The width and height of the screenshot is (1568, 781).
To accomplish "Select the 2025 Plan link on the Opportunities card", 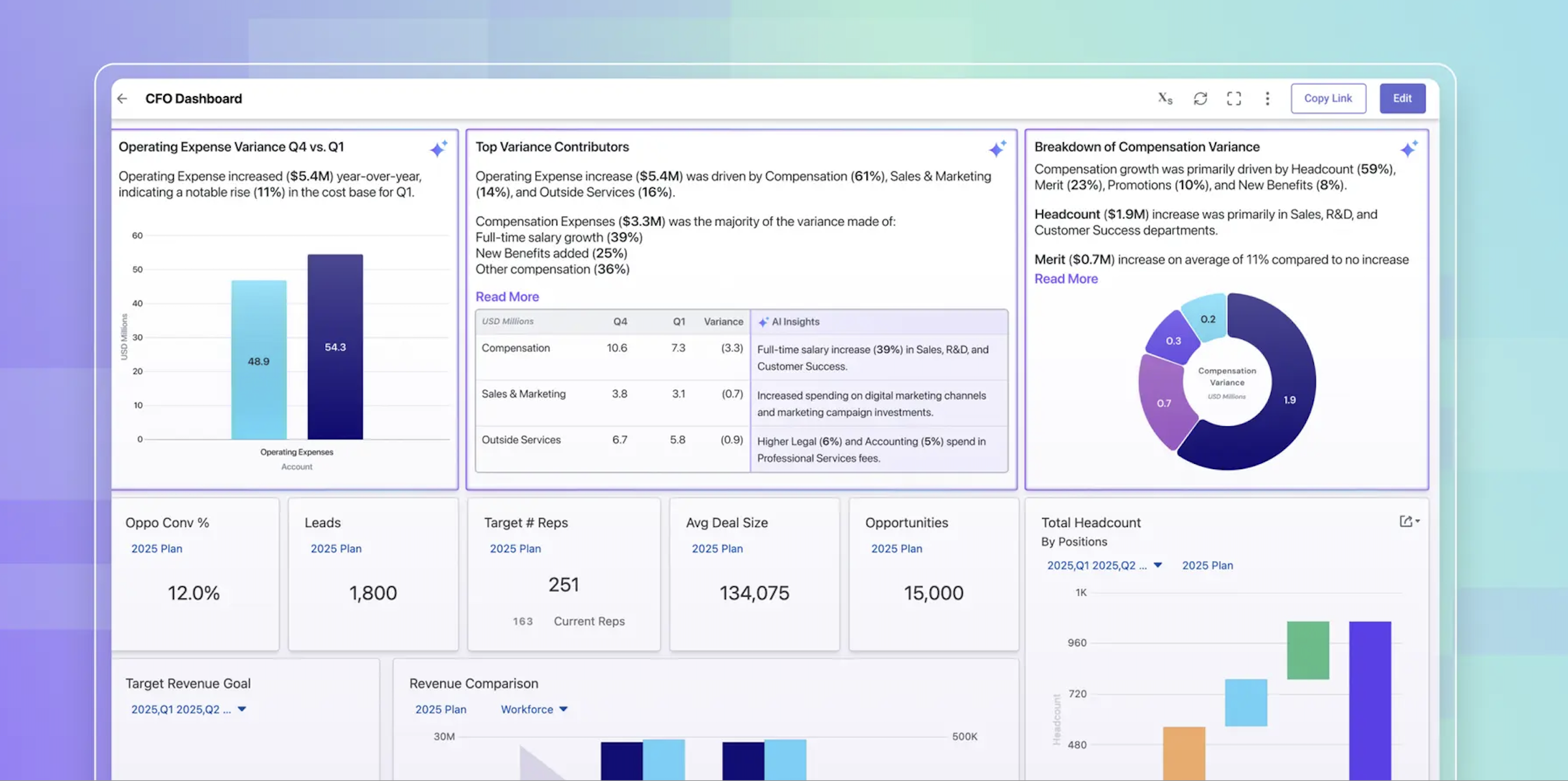I will 896,548.
